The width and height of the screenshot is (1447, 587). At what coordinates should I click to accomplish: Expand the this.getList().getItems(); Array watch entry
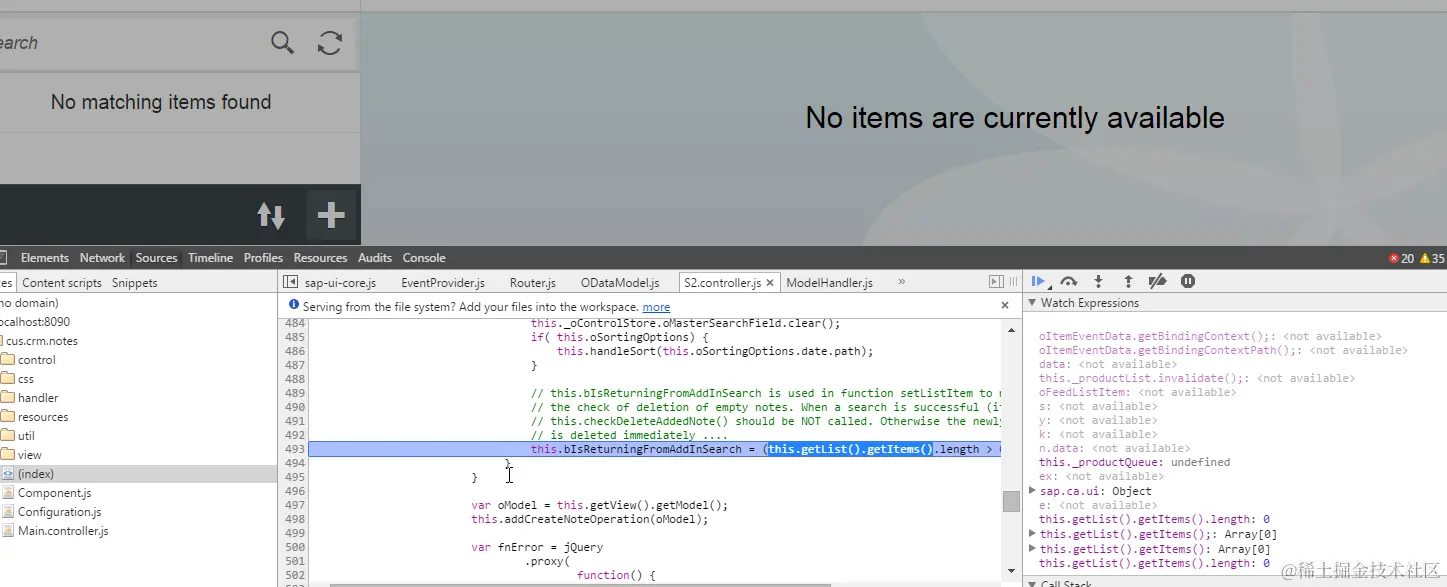pos(1033,534)
